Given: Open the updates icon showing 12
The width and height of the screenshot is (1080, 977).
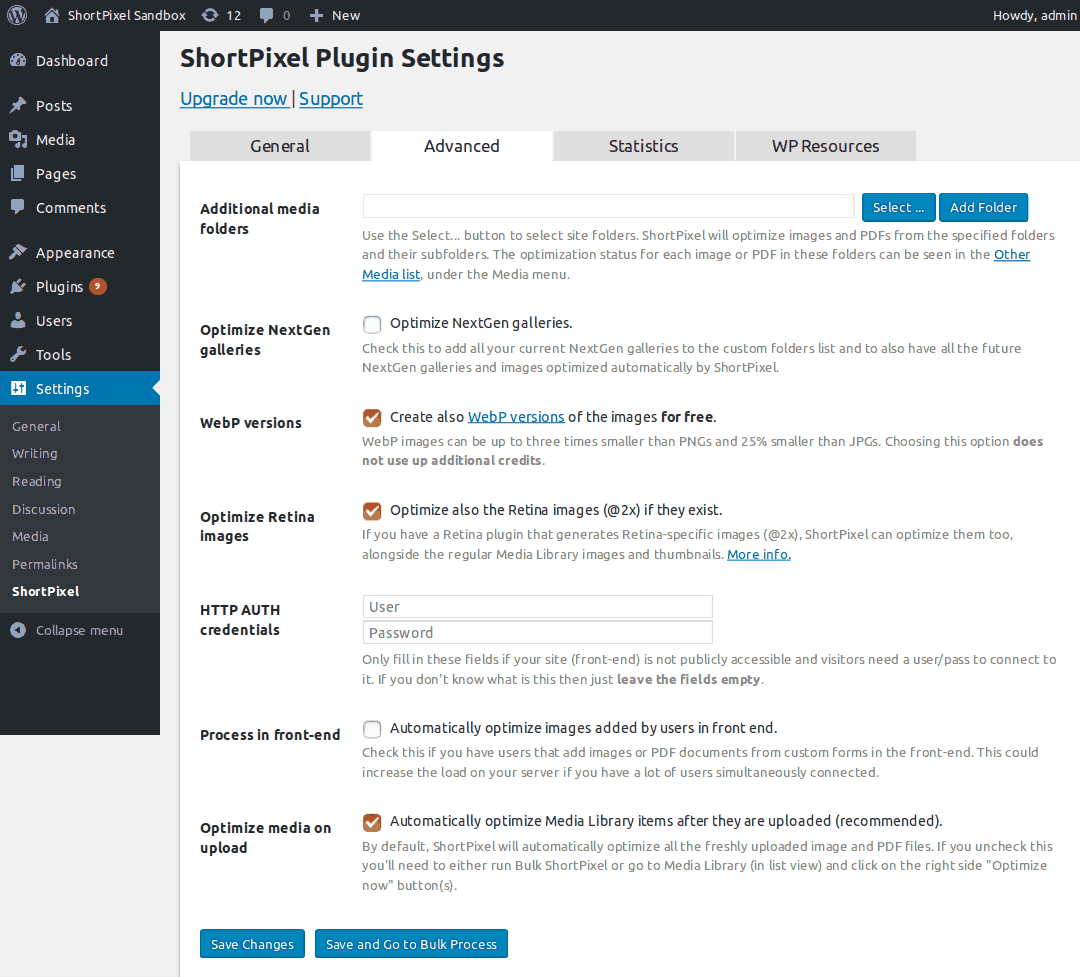Looking at the screenshot, I should 210,15.
